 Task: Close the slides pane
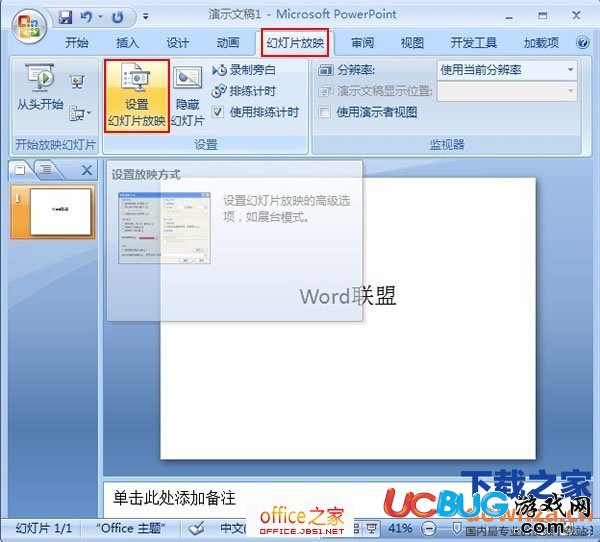(x=87, y=170)
